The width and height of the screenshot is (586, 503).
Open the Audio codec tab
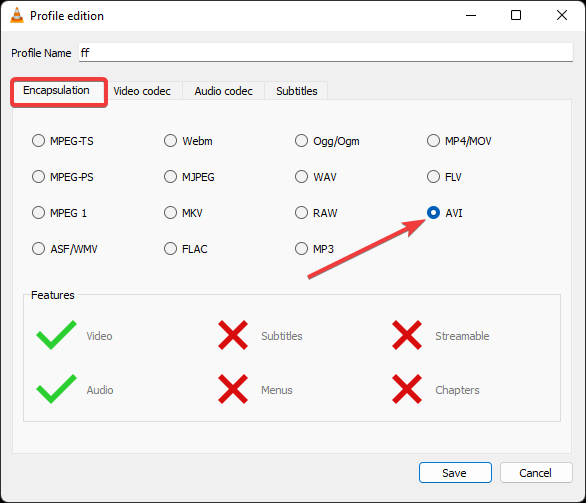(x=223, y=91)
